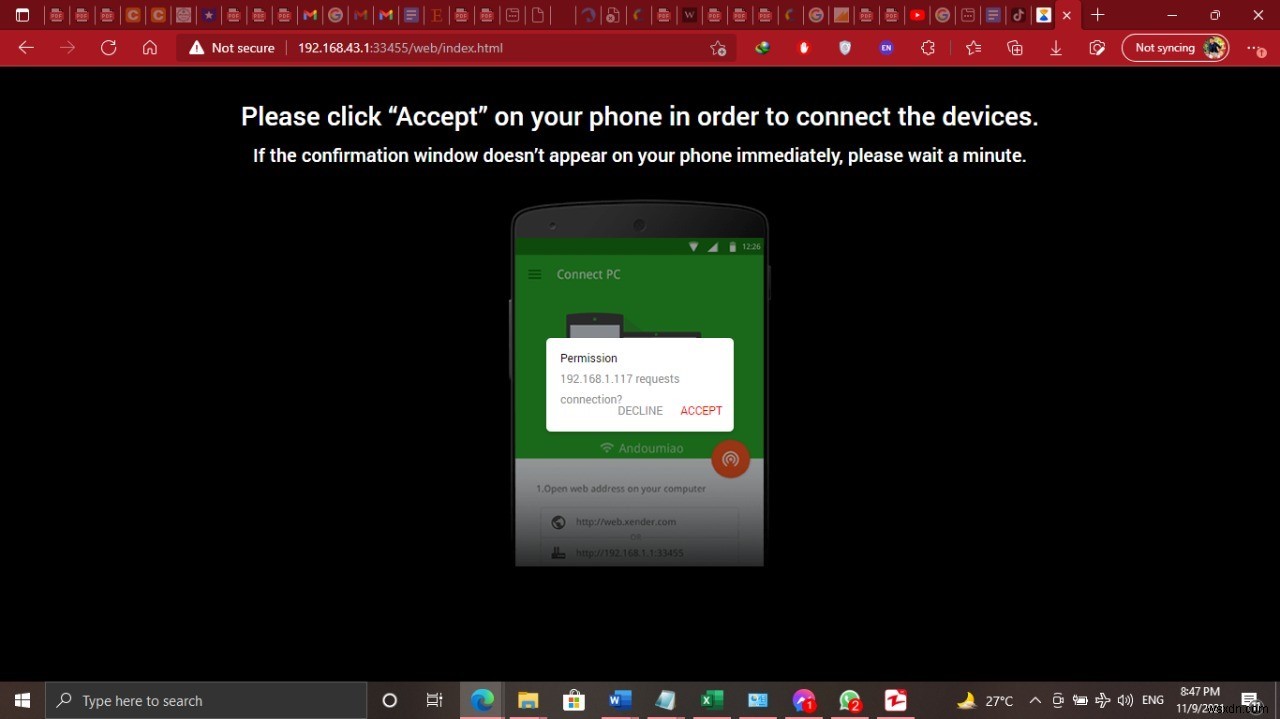Open the EN translator extension icon
Screen dimensions: 1280x719
pyautogui.click(x=885, y=47)
